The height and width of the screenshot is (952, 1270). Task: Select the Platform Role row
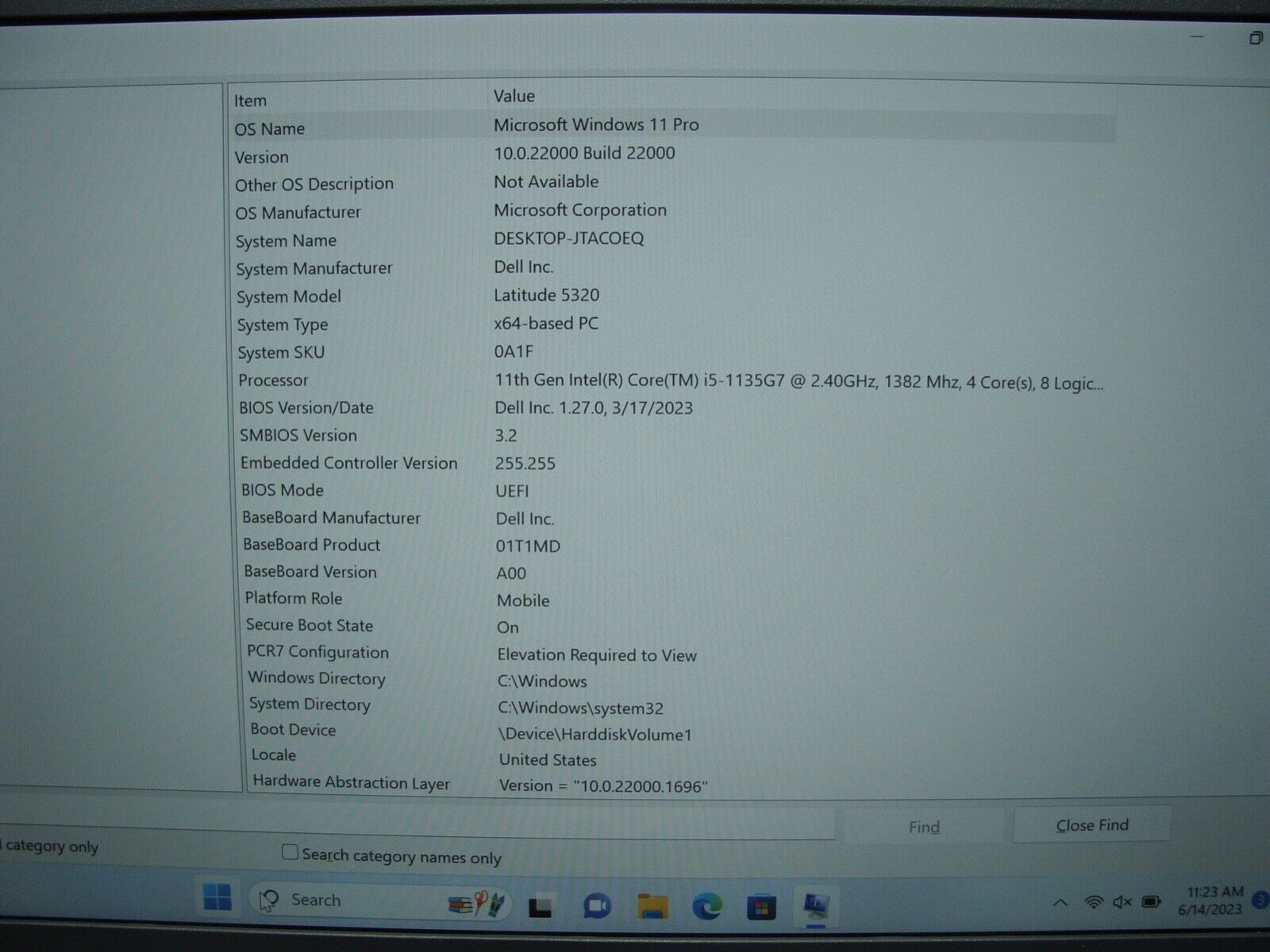[677, 599]
